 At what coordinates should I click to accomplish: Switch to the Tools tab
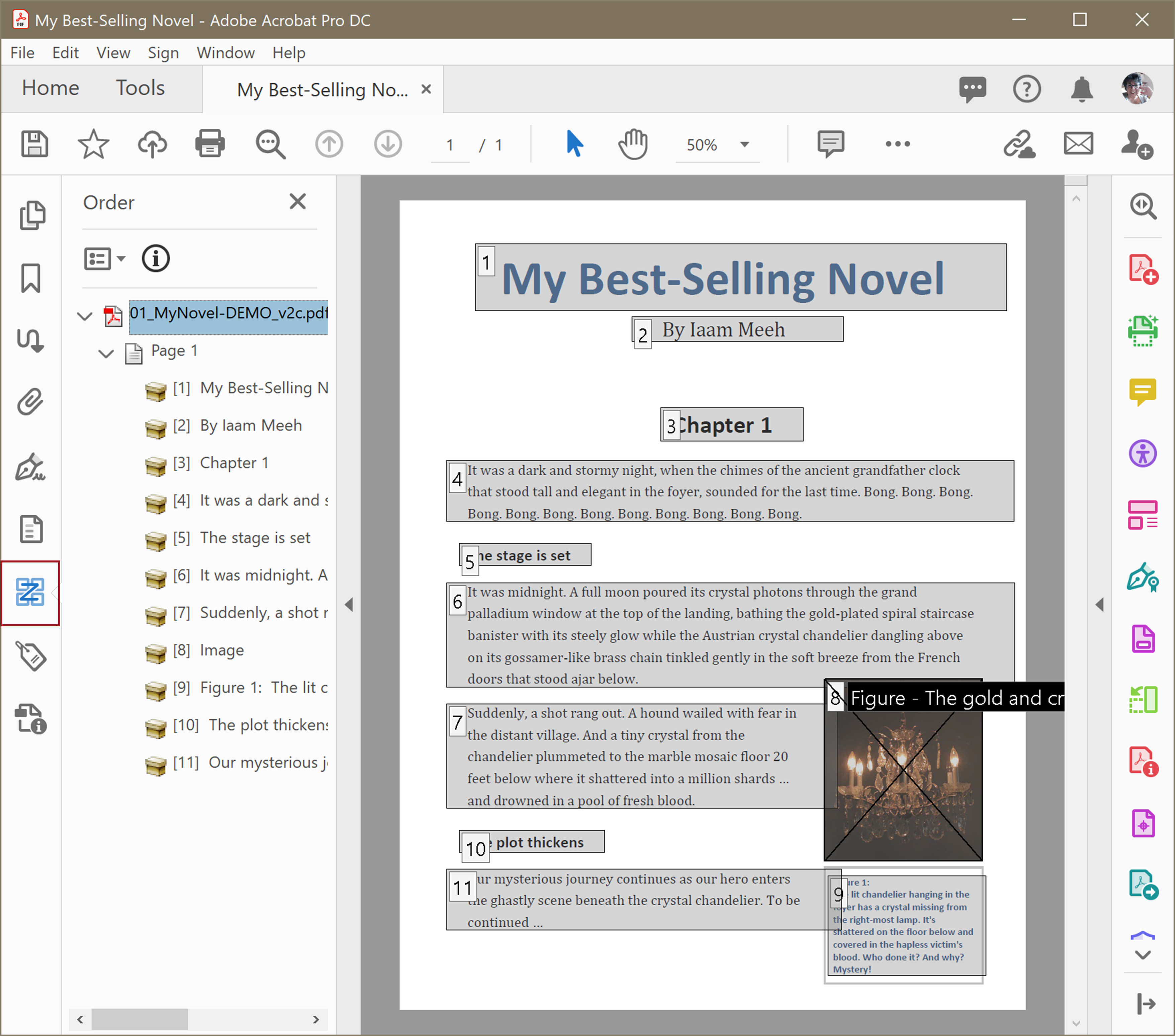[140, 88]
